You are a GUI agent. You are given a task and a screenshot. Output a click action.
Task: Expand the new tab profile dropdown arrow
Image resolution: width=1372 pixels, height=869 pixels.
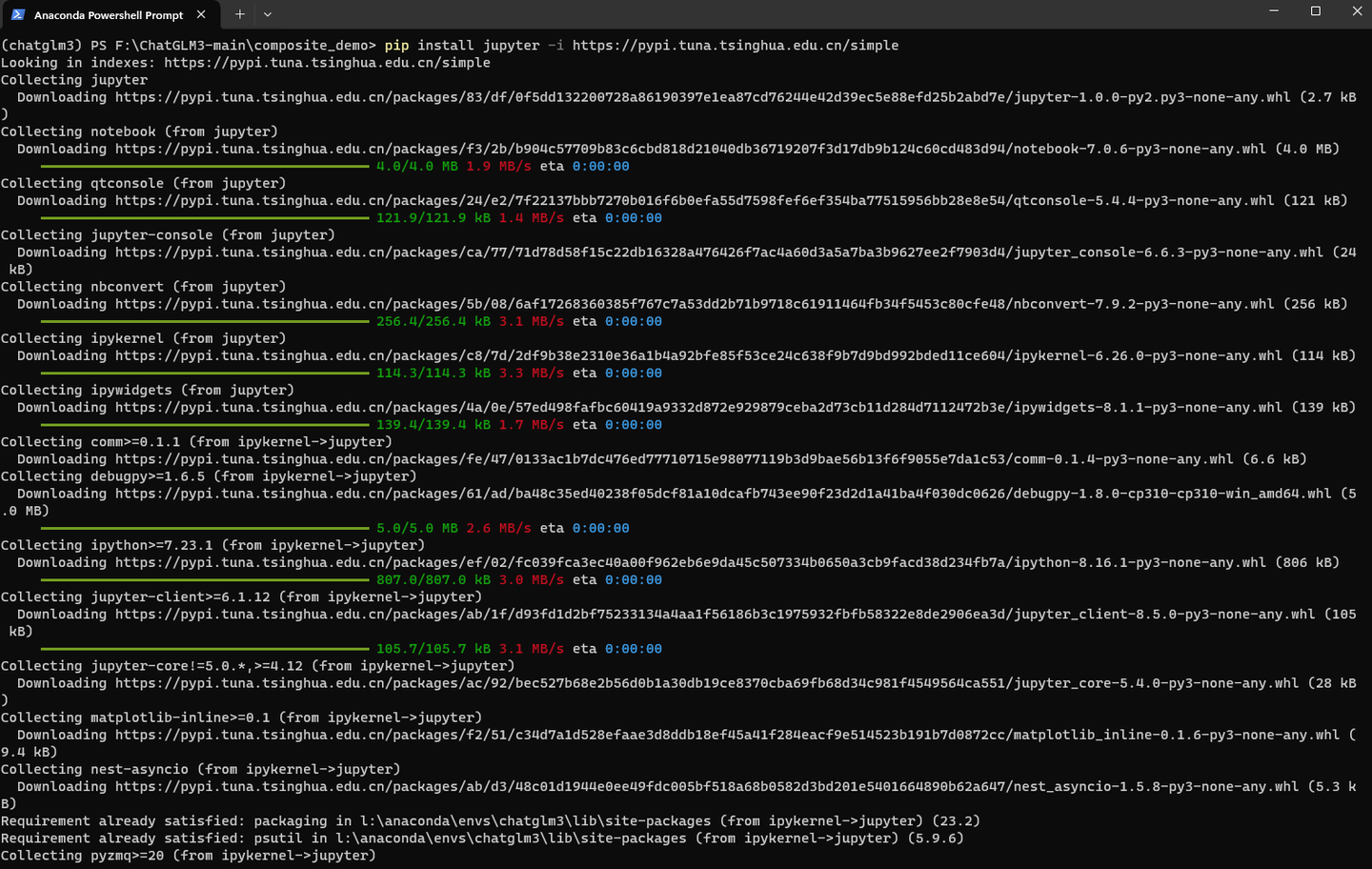(x=268, y=14)
